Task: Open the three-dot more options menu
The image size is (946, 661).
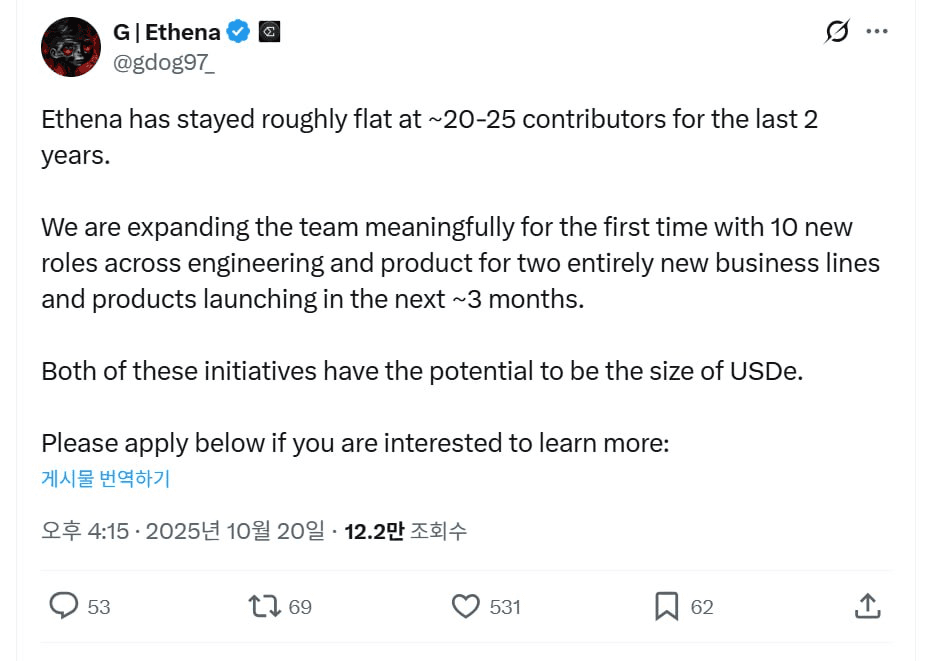Action: 877,32
